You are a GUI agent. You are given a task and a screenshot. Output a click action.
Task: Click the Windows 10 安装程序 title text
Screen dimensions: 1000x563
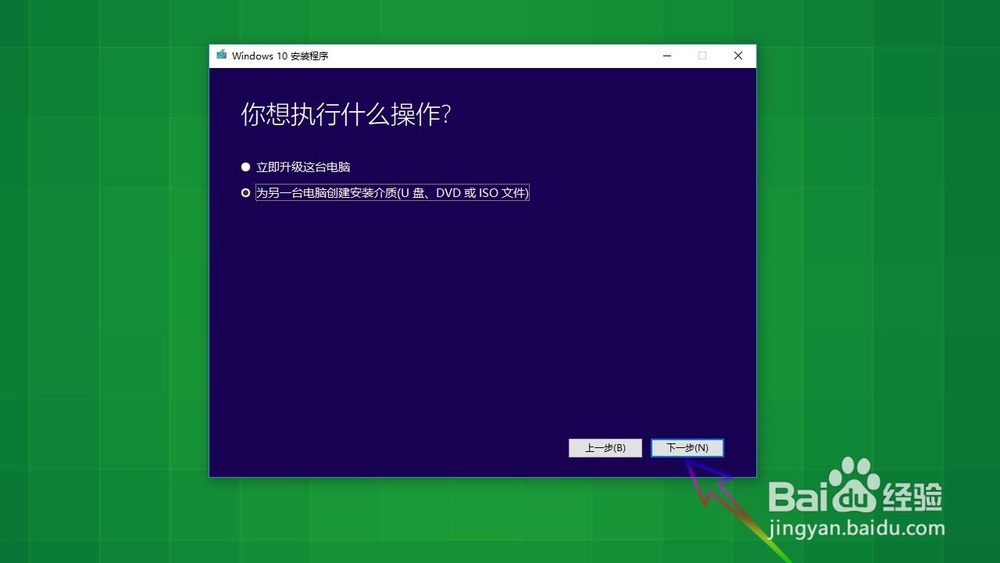point(280,55)
